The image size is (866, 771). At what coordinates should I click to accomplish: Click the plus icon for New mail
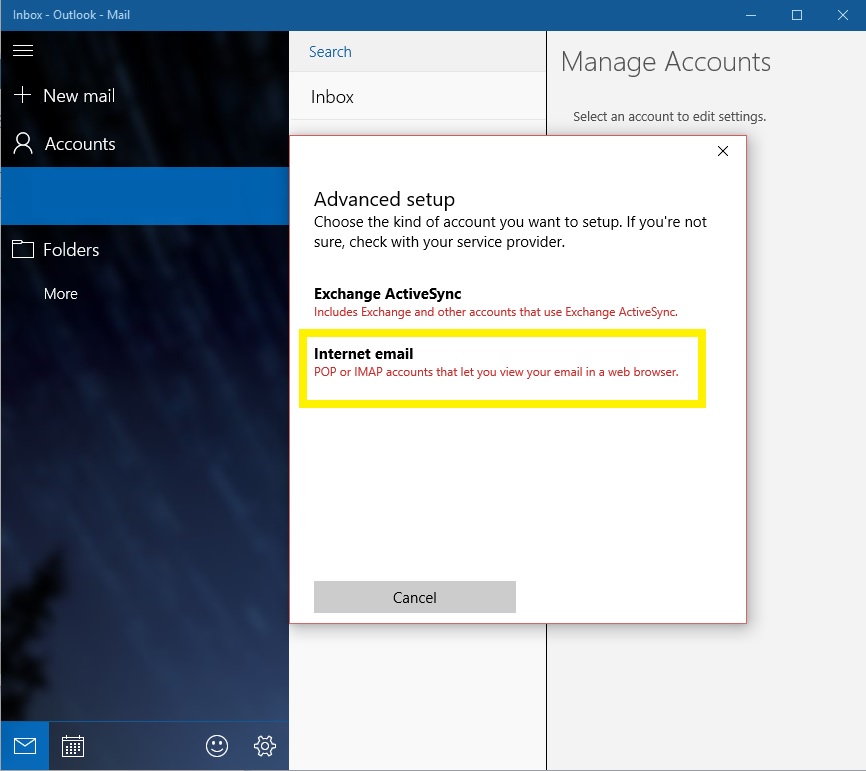pyautogui.click(x=22, y=95)
